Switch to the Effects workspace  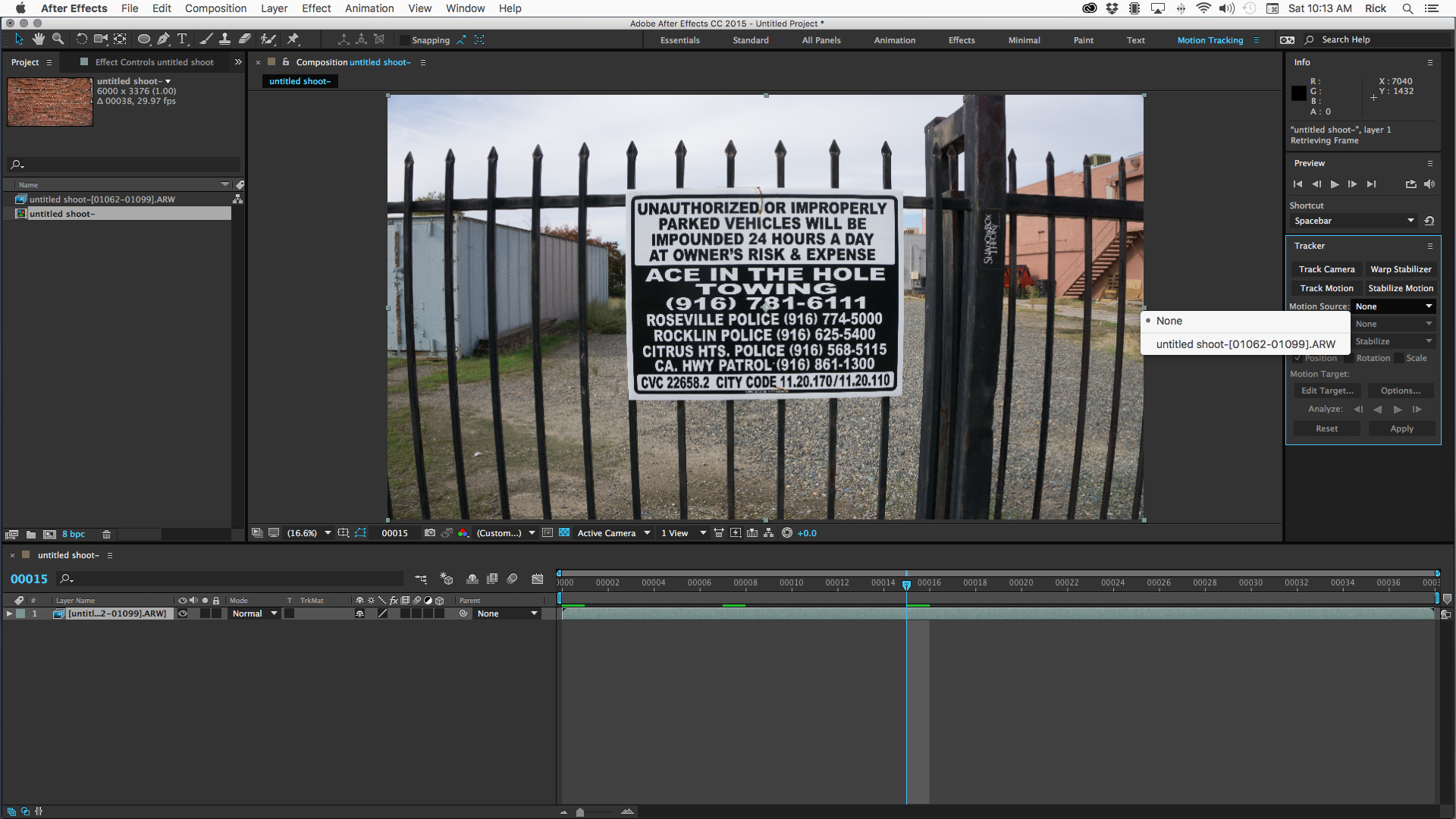tap(962, 40)
